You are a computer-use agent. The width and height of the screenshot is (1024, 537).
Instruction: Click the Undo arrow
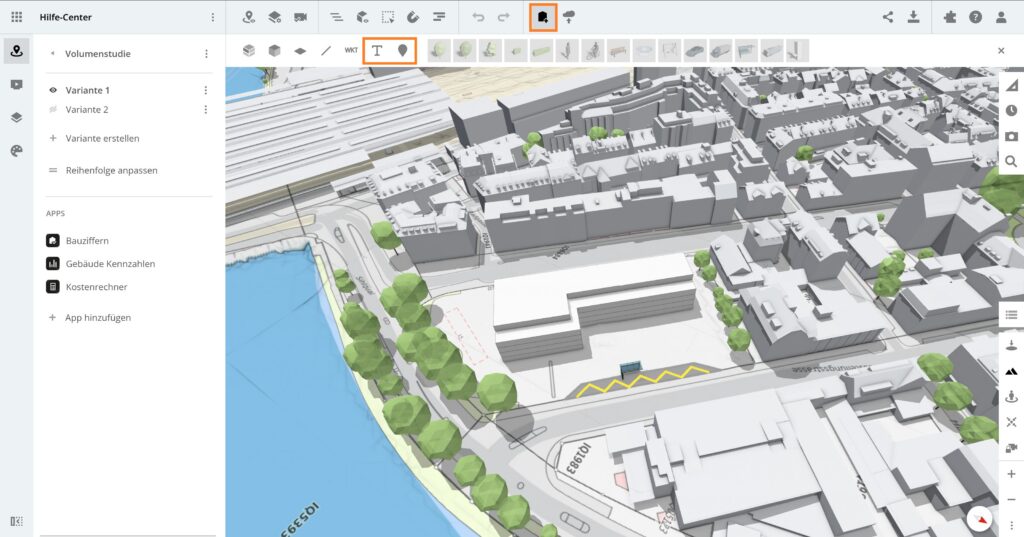[x=478, y=17]
